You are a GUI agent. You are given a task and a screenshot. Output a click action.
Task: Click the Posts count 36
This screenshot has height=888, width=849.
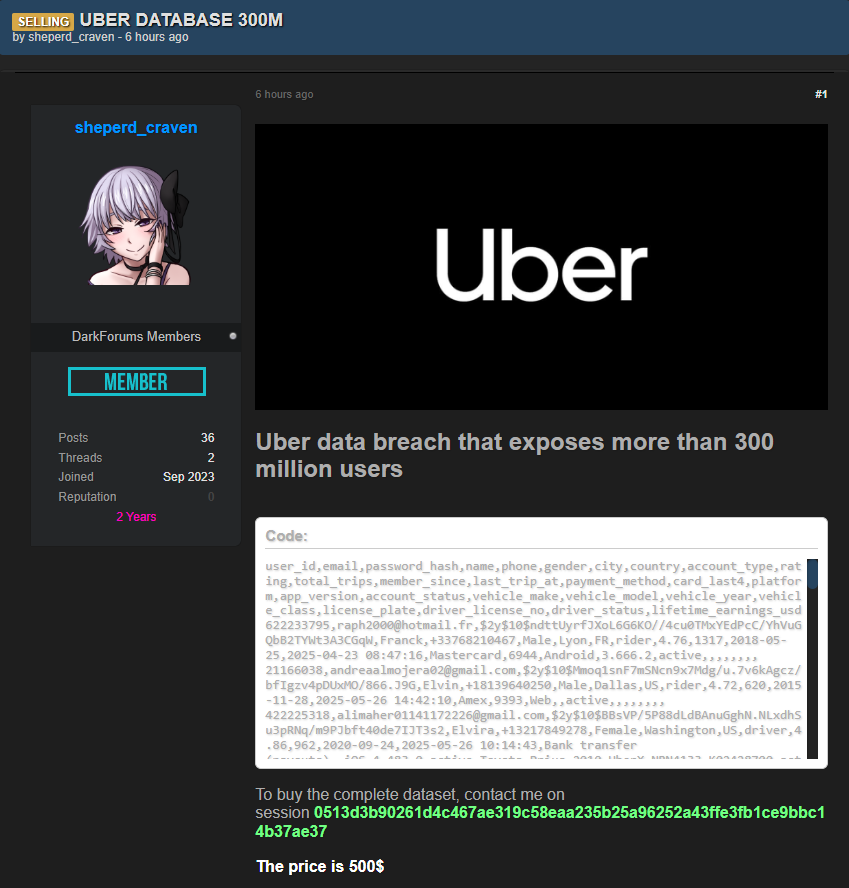(207, 438)
